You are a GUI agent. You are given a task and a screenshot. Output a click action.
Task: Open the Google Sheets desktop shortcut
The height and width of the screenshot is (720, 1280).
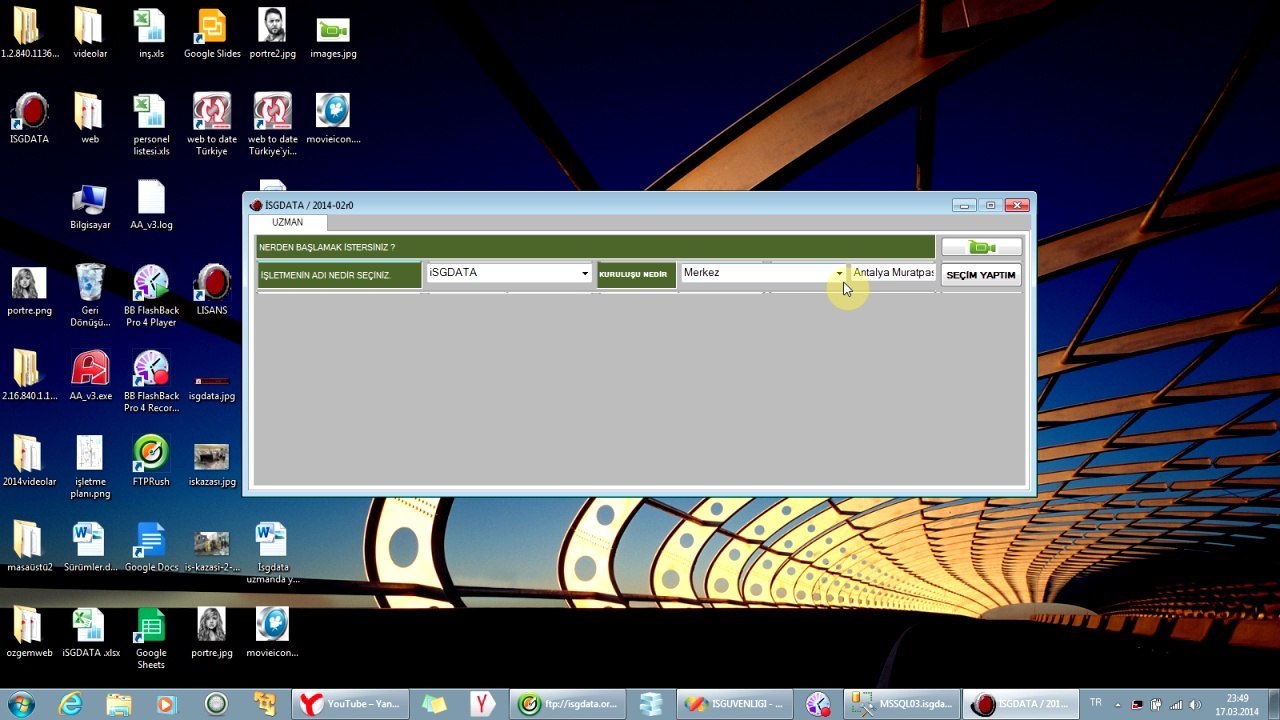coord(151,638)
